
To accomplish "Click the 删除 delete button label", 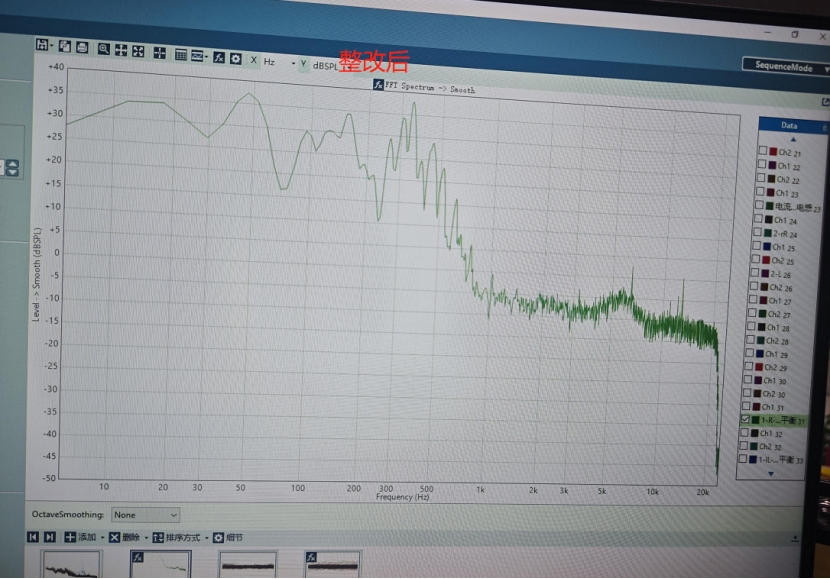I will (131, 537).
